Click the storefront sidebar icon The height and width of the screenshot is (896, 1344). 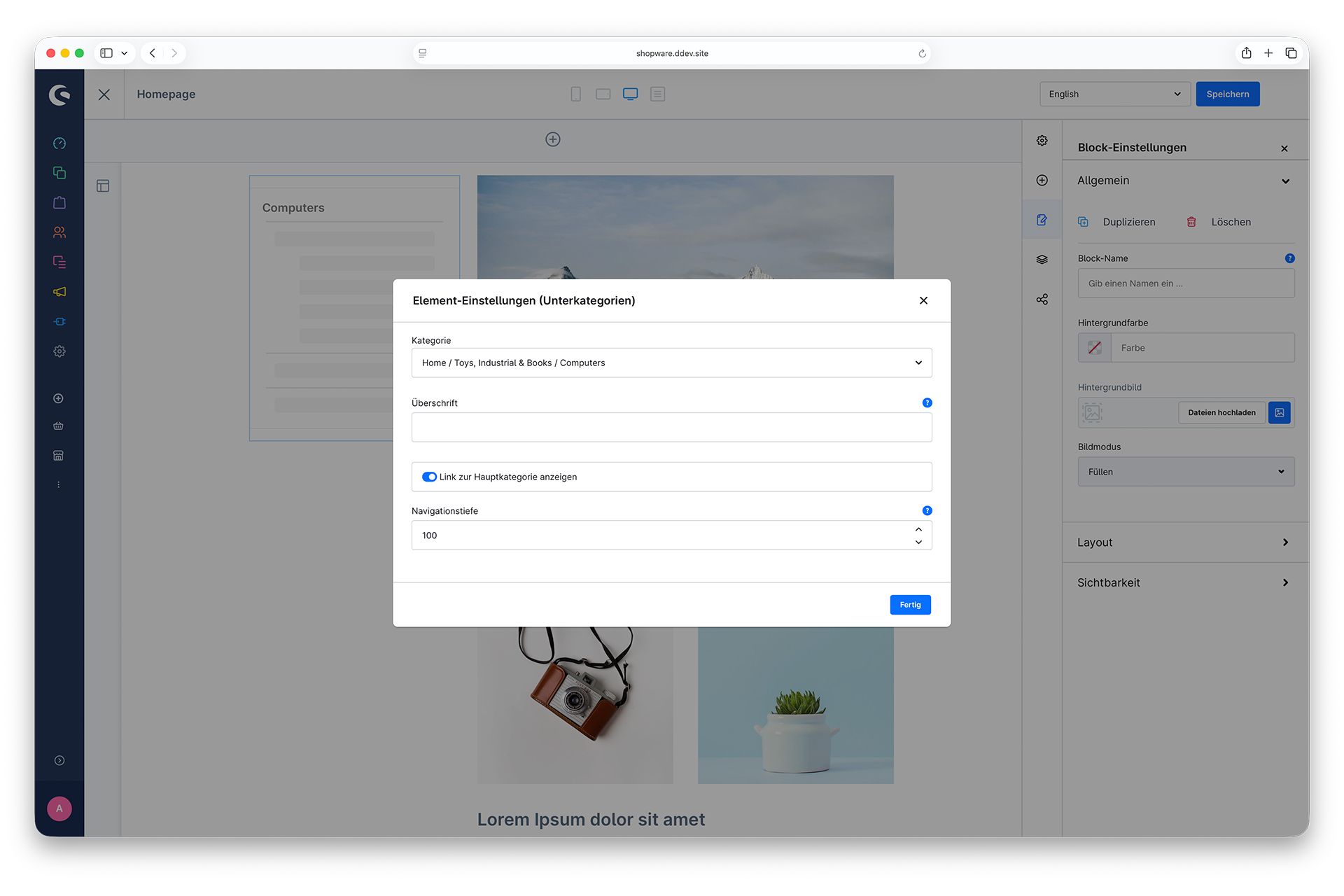click(59, 456)
